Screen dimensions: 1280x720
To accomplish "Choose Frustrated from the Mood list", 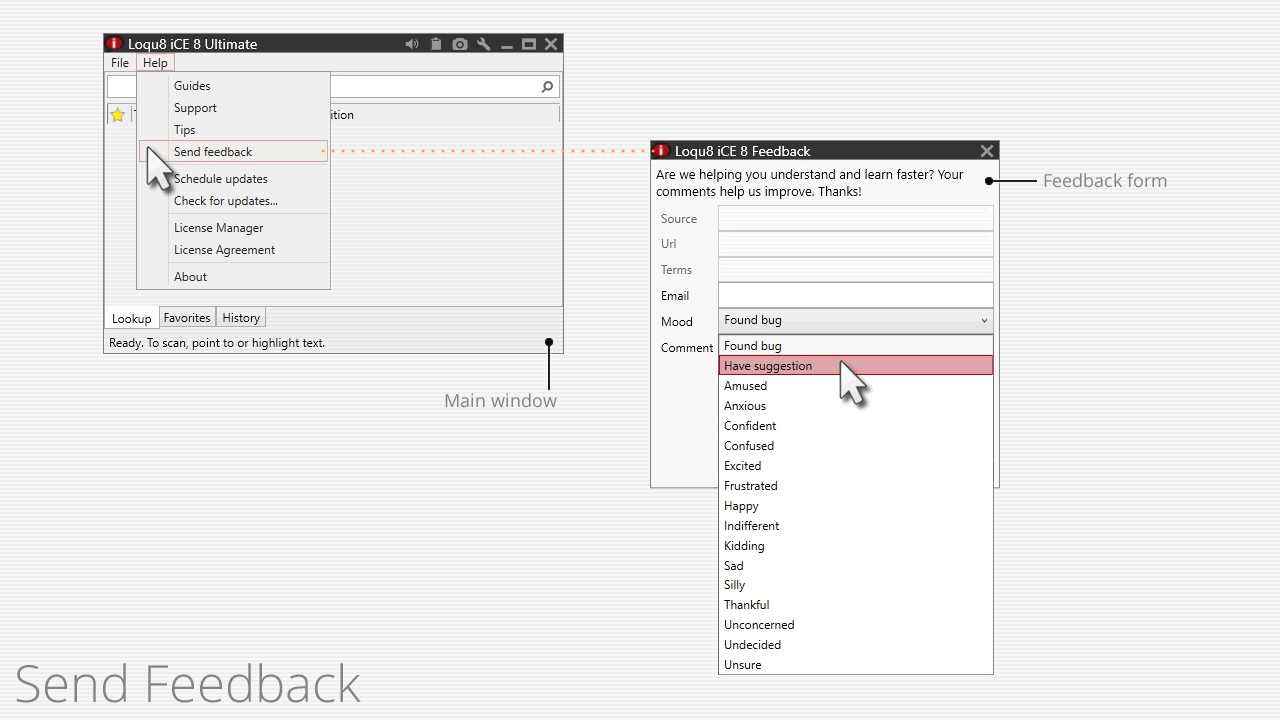I will pos(751,486).
